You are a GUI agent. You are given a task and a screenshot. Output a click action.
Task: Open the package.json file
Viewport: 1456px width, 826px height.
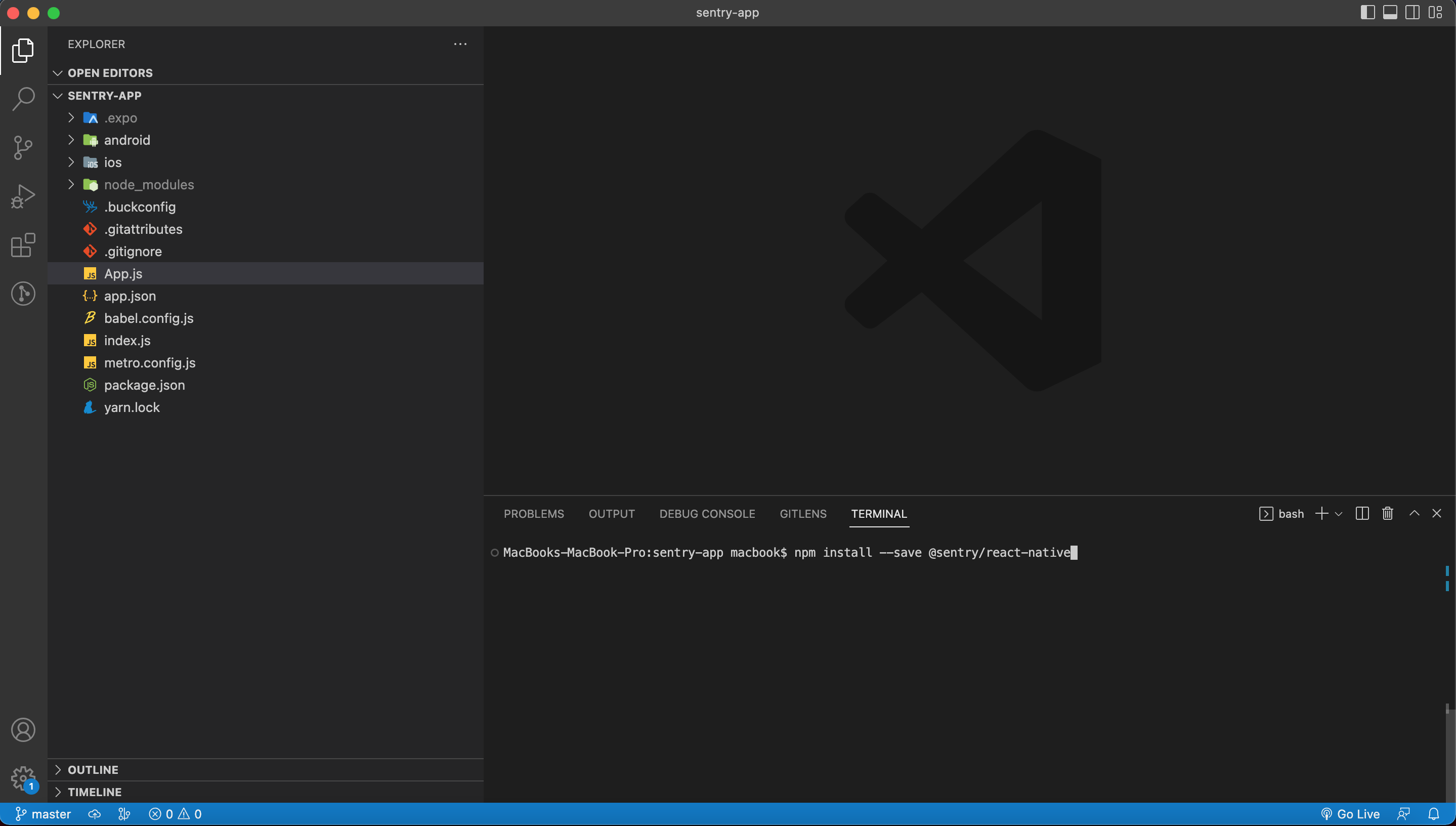click(x=265, y=385)
